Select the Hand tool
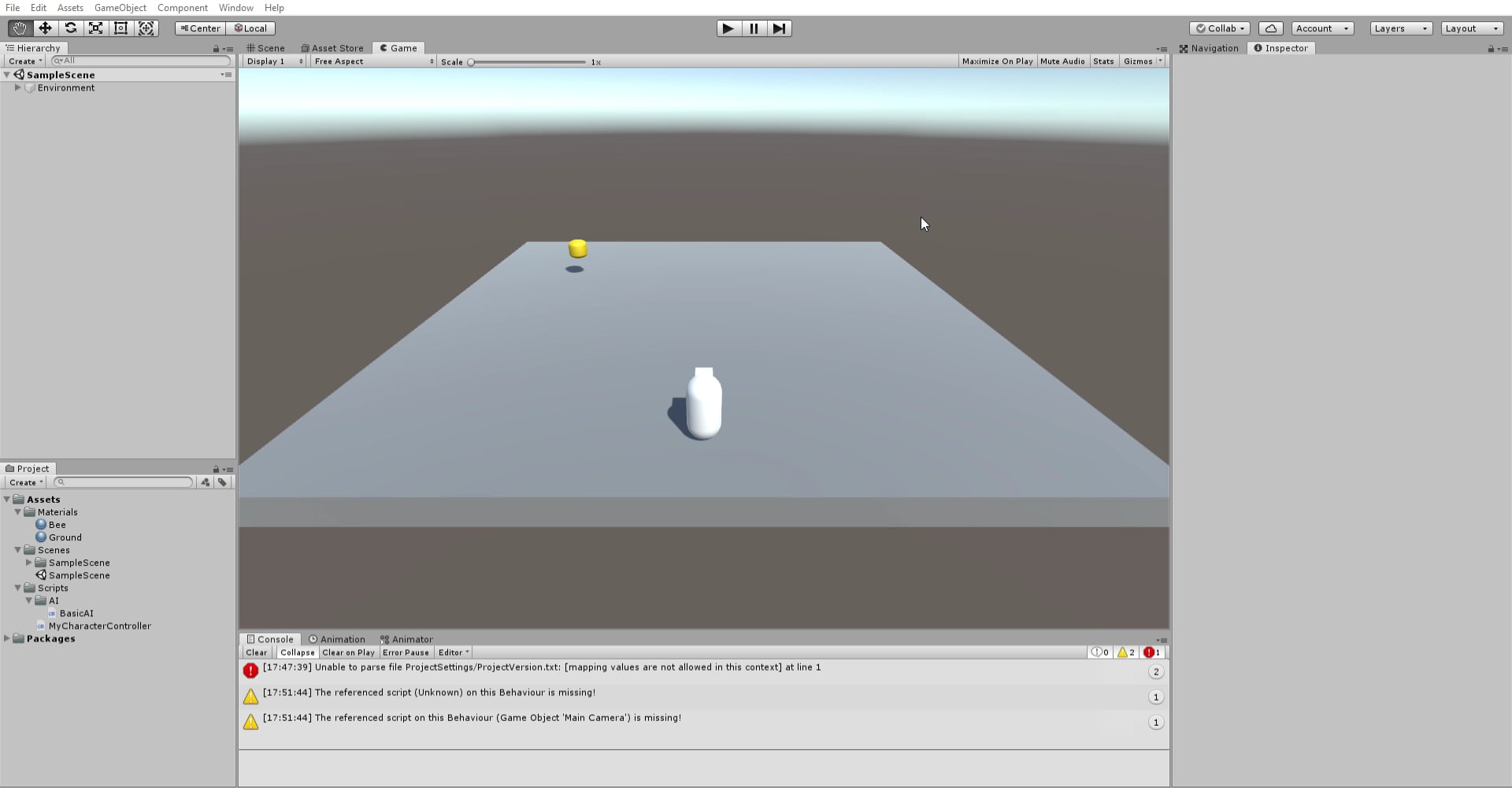 pyautogui.click(x=19, y=28)
